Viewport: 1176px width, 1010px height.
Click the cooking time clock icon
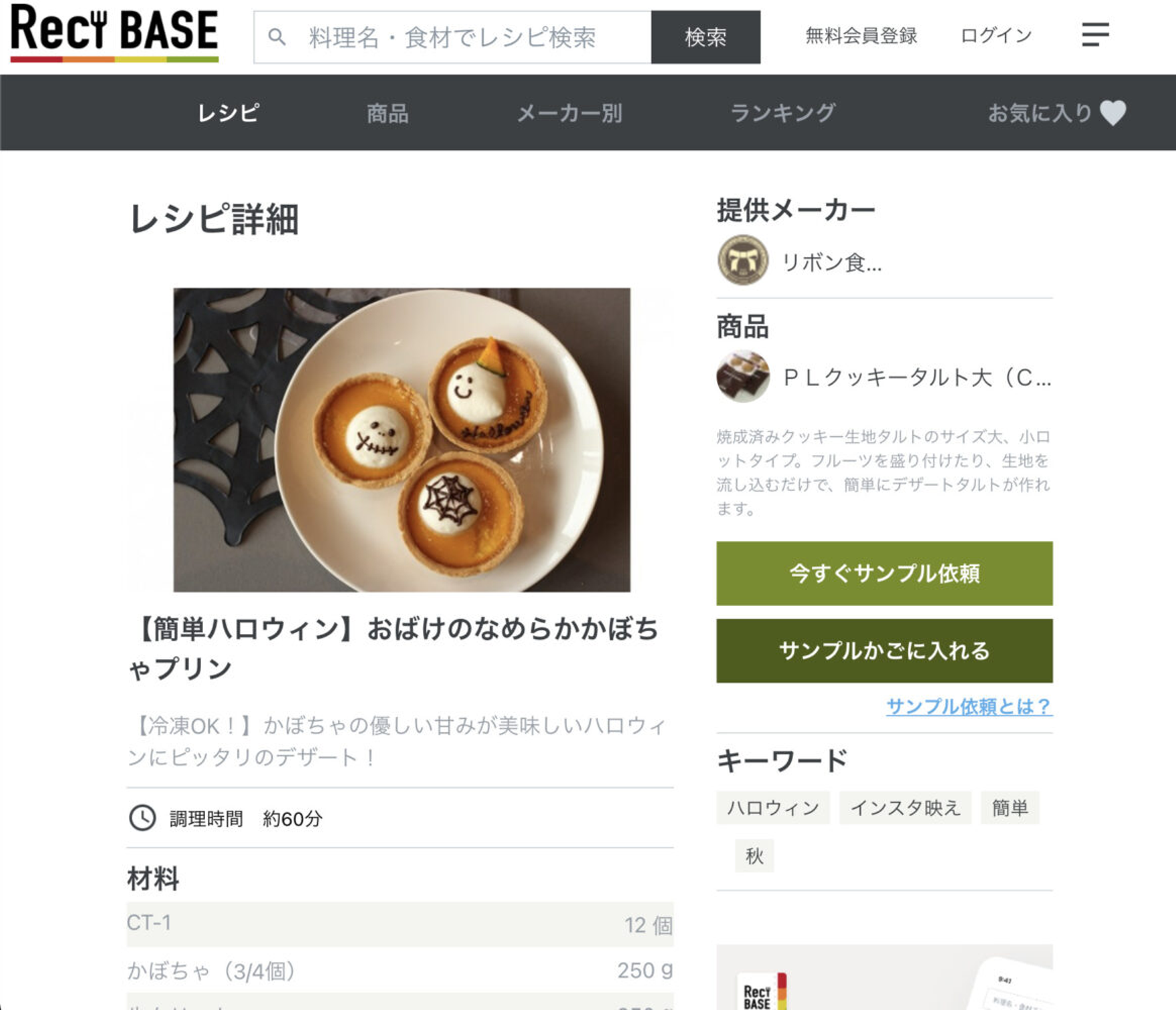142,818
